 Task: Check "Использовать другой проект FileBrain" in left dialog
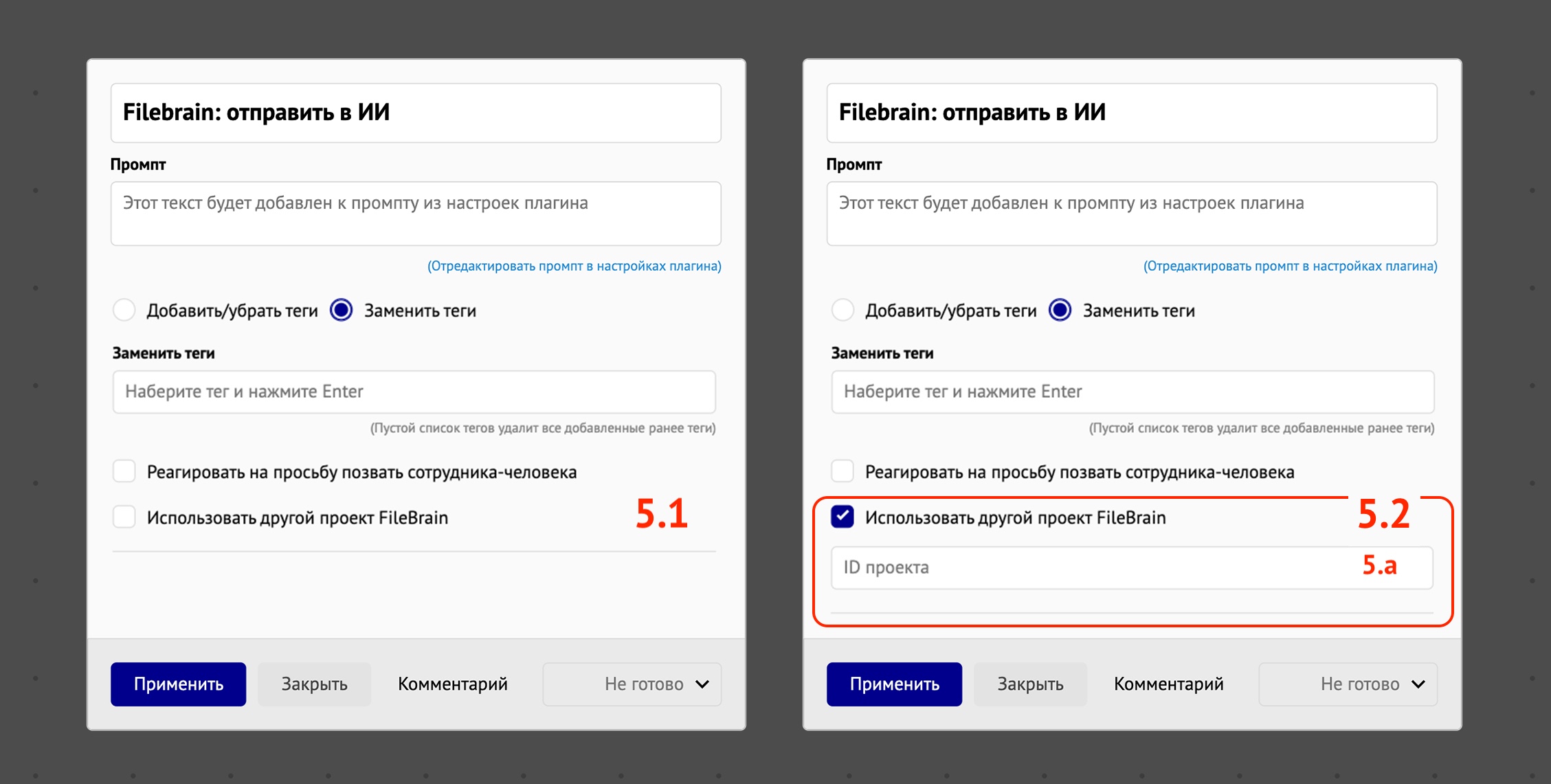[x=124, y=517]
